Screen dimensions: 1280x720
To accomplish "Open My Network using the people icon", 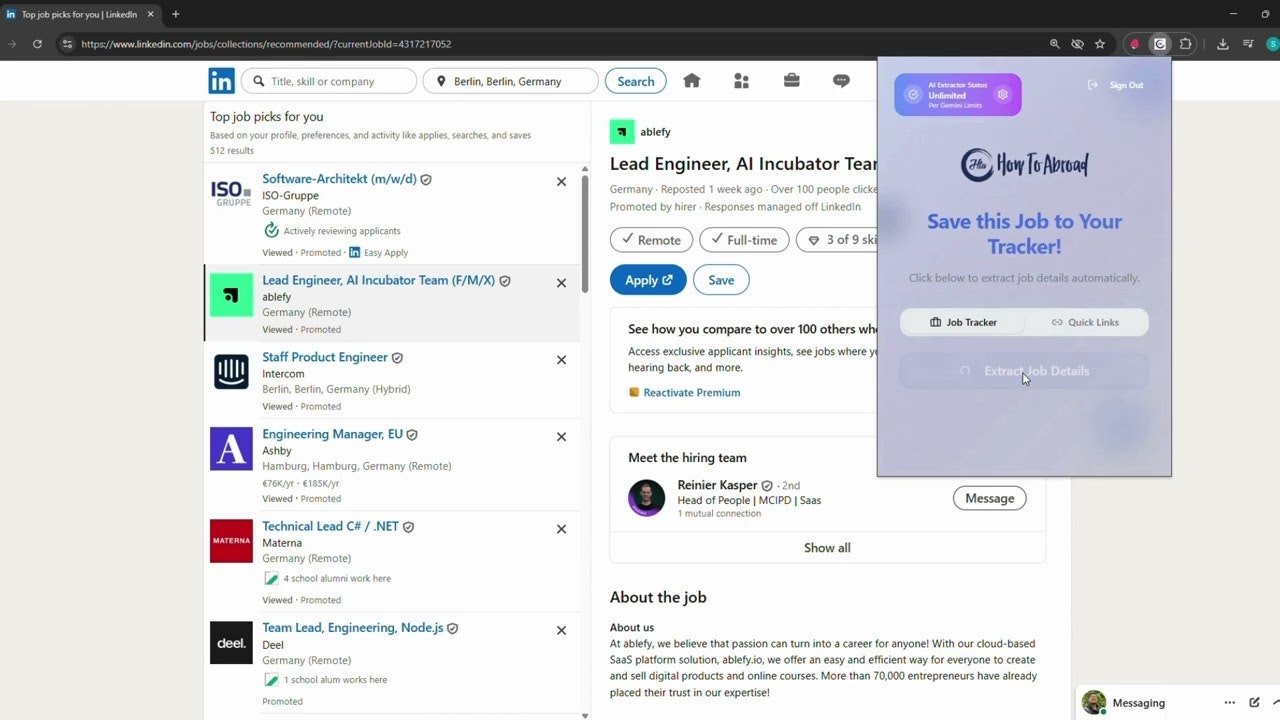I will pos(741,80).
